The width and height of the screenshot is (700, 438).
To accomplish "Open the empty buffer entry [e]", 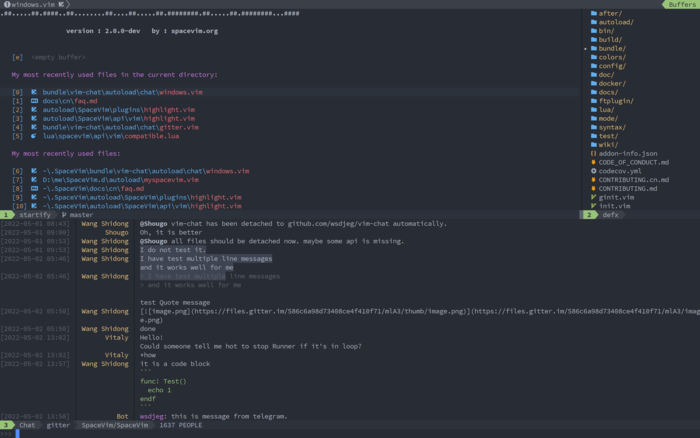I will [52, 57].
